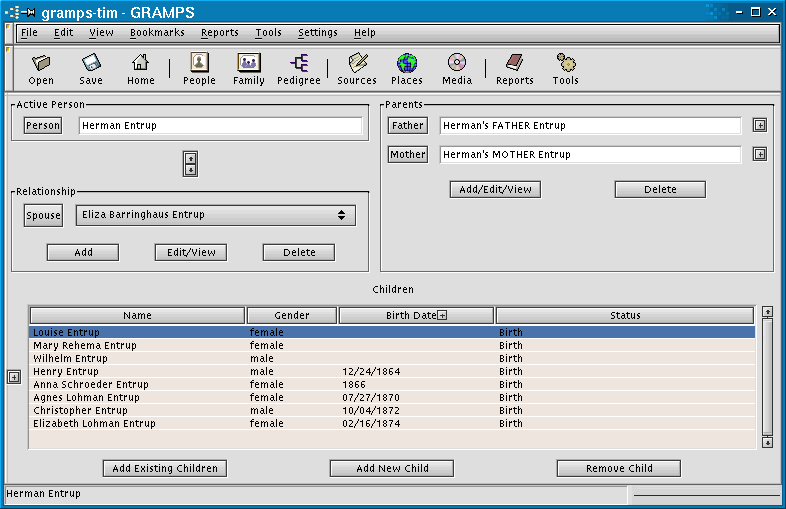Open the Places view

point(407,69)
